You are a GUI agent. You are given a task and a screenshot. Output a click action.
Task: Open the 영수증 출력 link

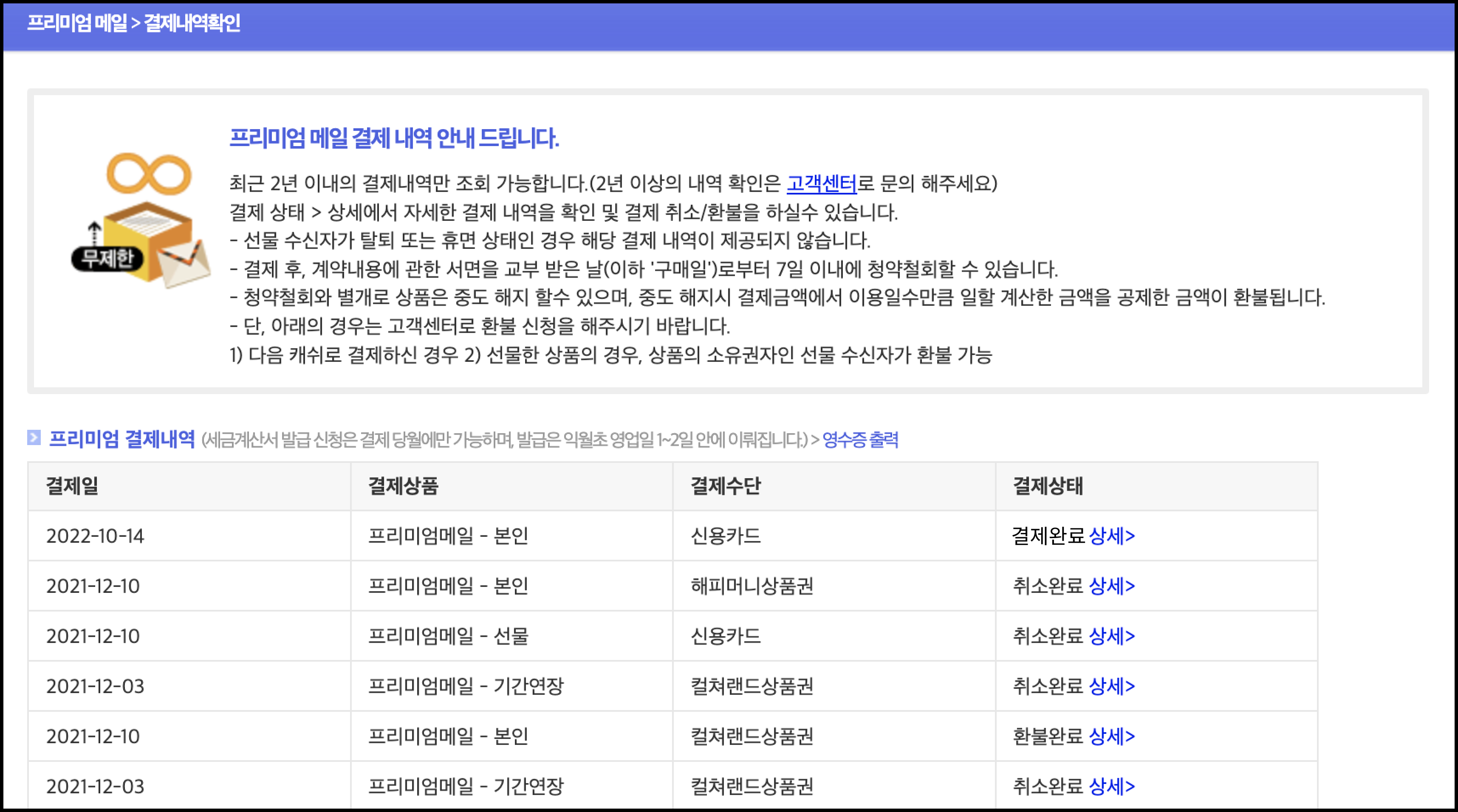click(x=860, y=440)
